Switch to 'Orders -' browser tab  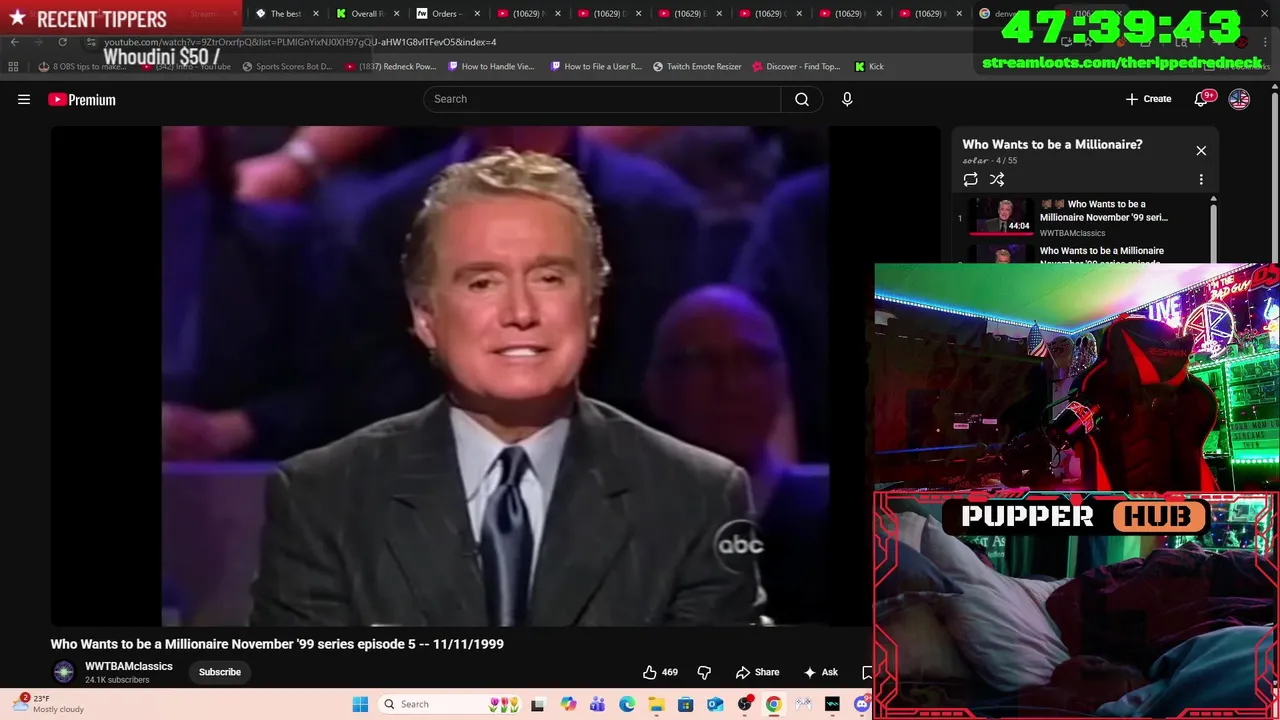coord(446,14)
